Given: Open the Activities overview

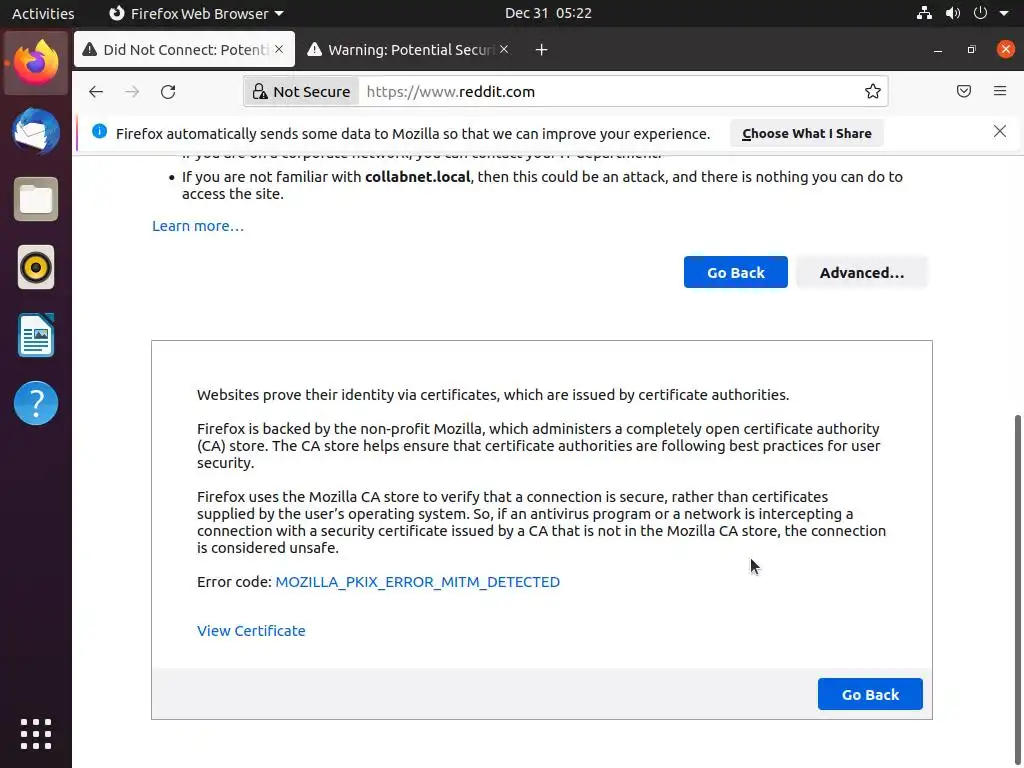Looking at the screenshot, I should click(43, 13).
